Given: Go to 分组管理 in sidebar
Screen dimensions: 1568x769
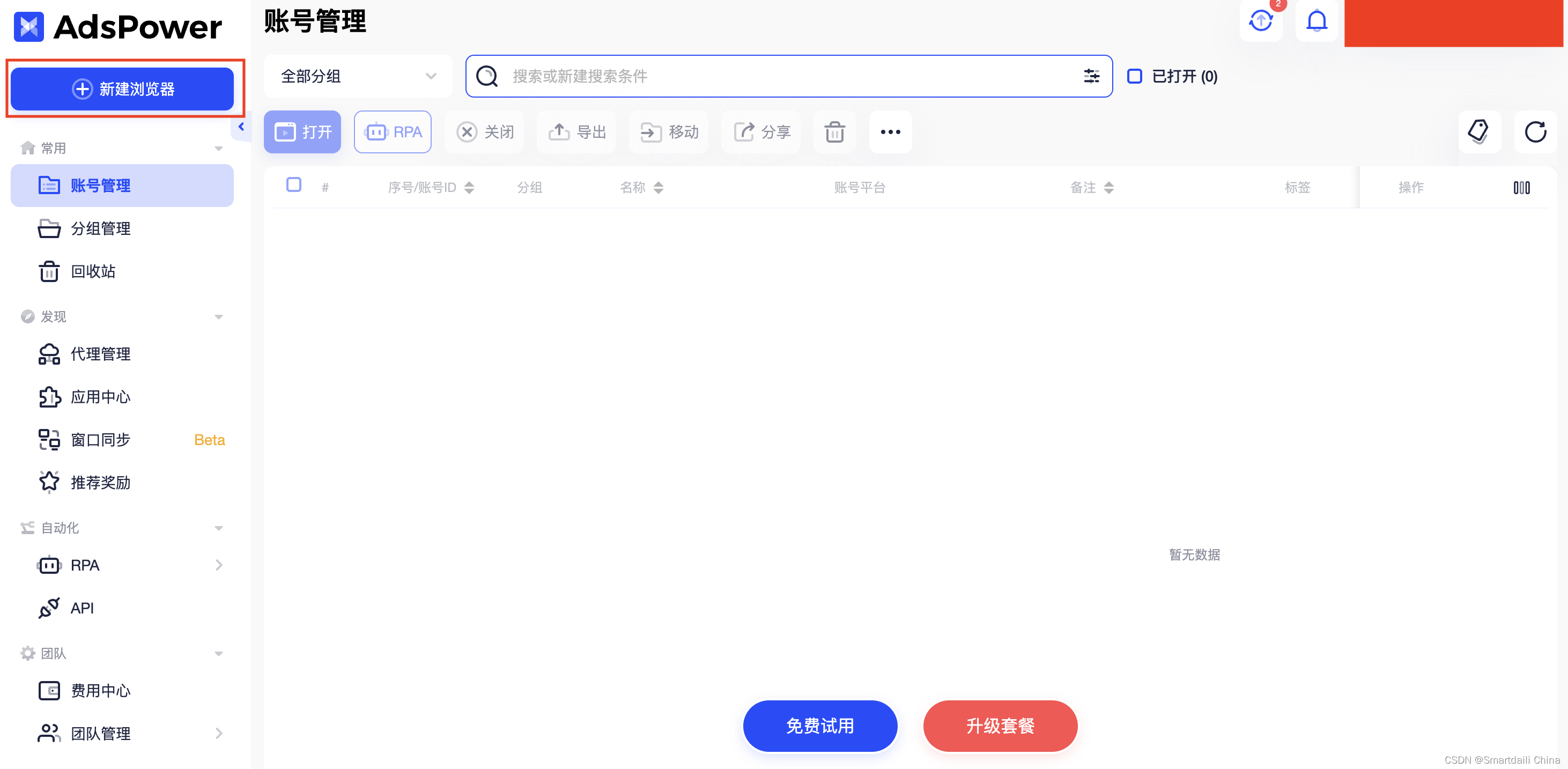Looking at the screenshot, I should [x=100, y=228].
